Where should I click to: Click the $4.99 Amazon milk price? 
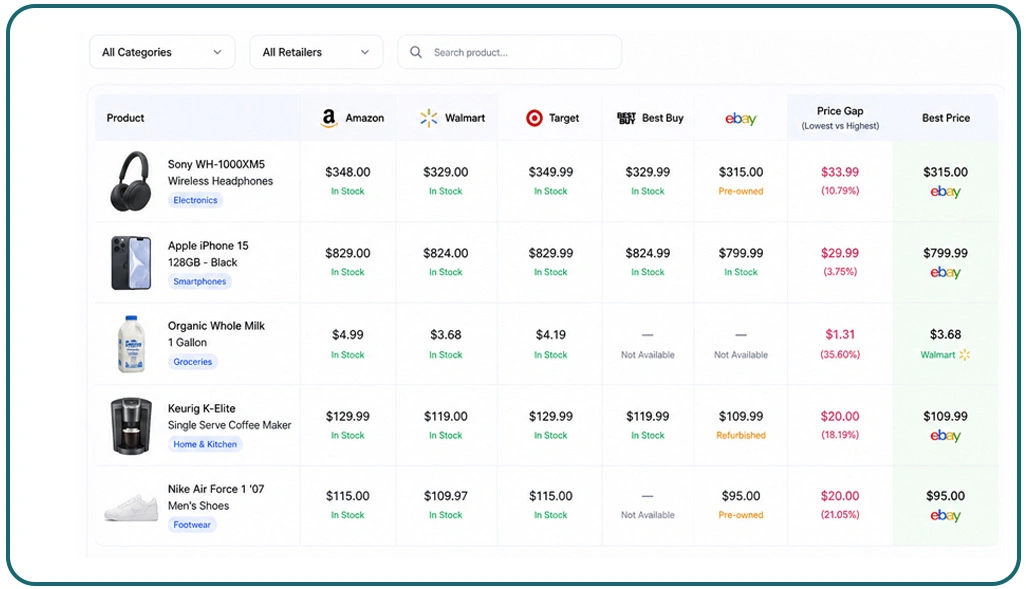[347, 335]
